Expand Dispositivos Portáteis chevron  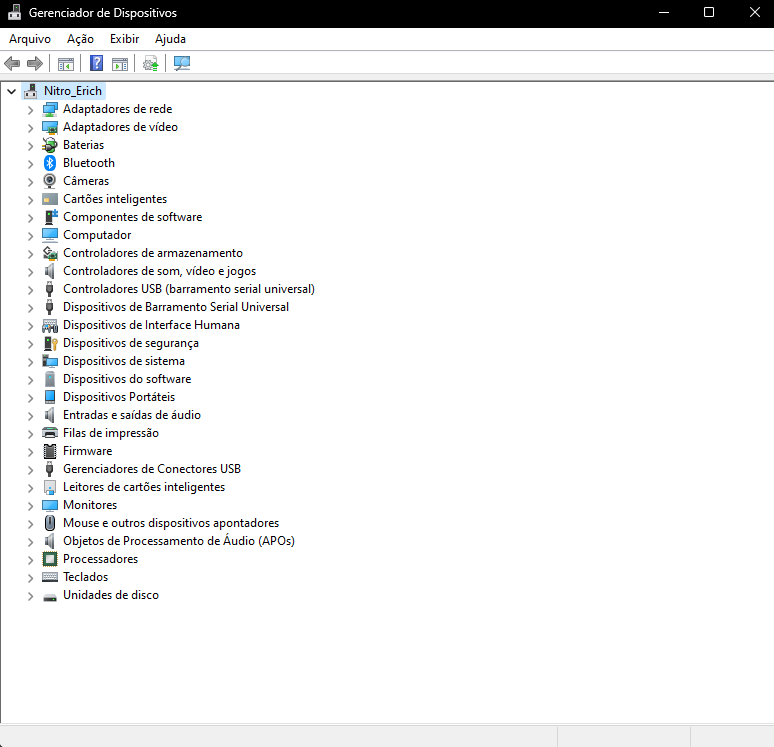(x=31, y=398)
